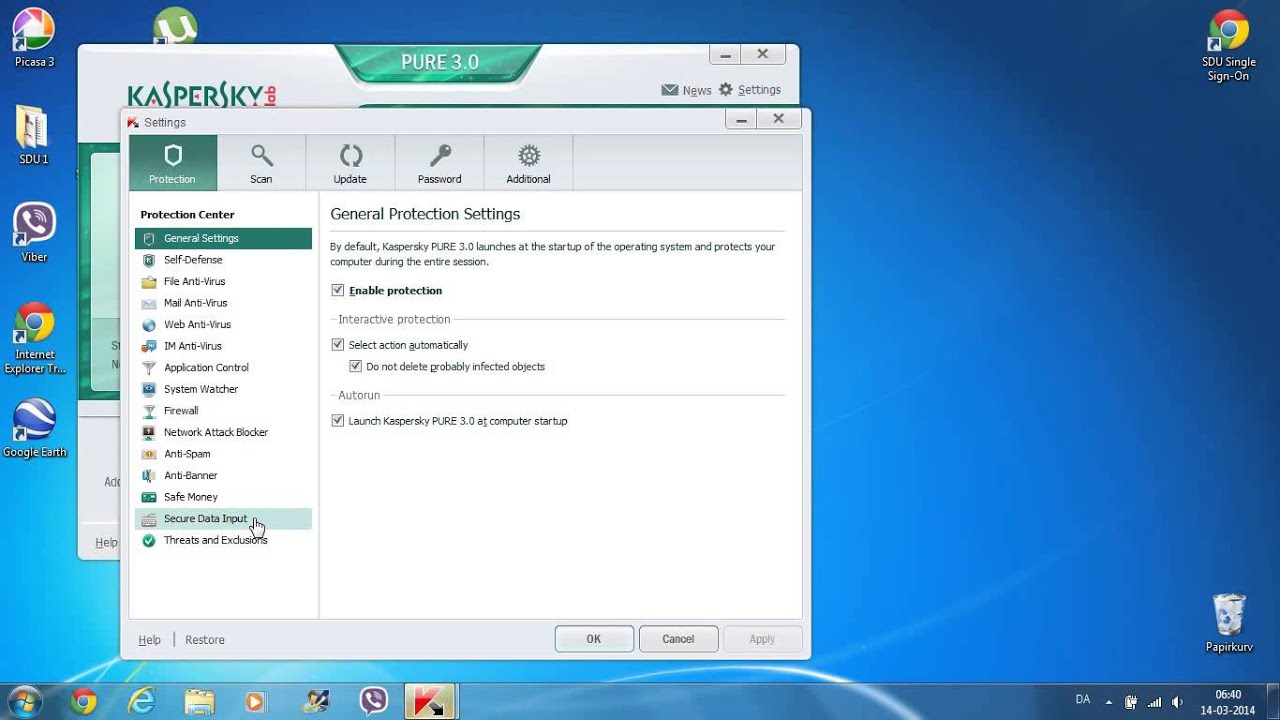Click the Cancel button
Image resolution: width=1280 pixels, height=720 pixels.
678,639
